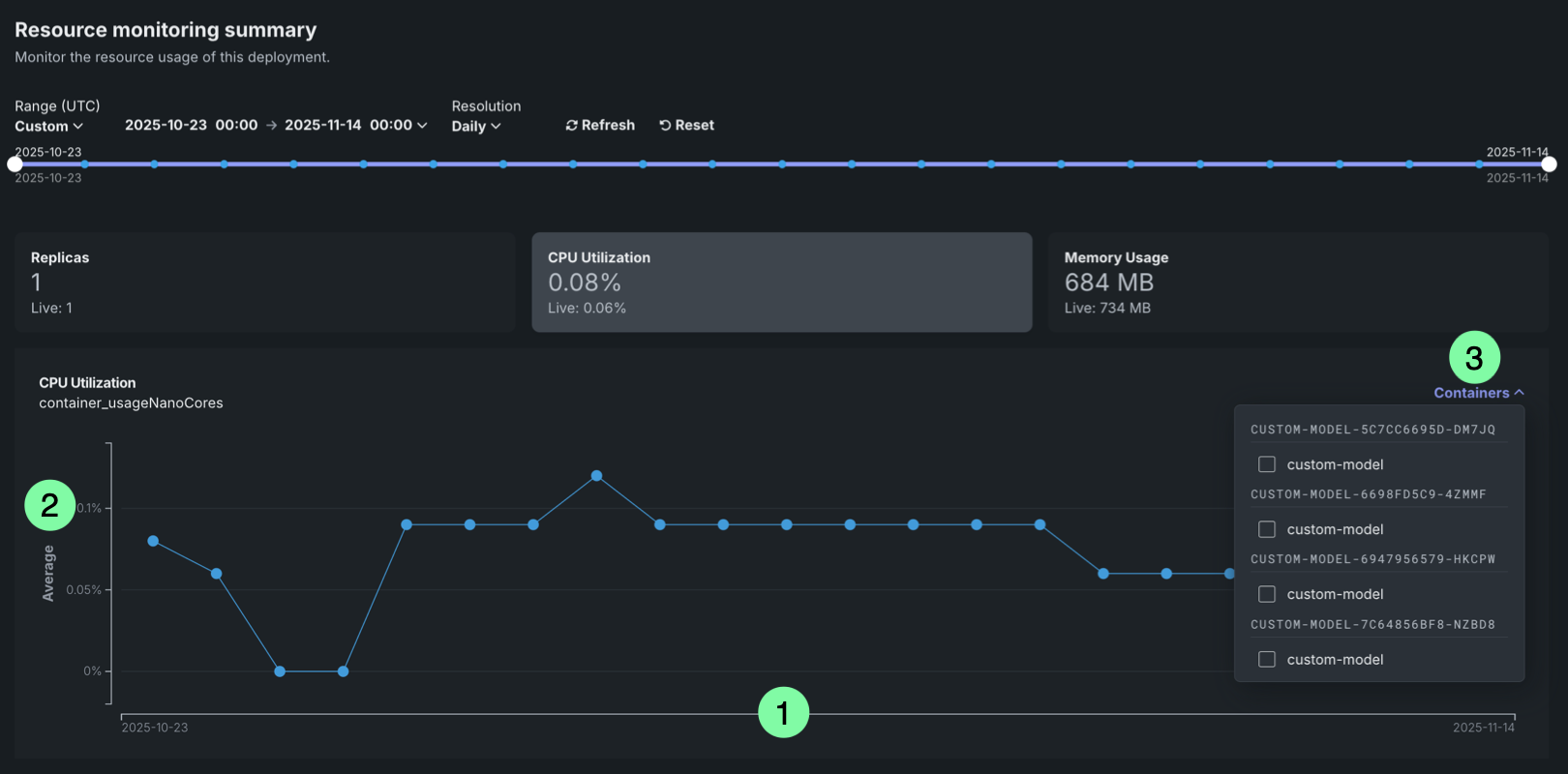Collapse the Containers dropdown
Image resolution: width=1568 pixels, height=774 pixels.
coord(1478,393)
